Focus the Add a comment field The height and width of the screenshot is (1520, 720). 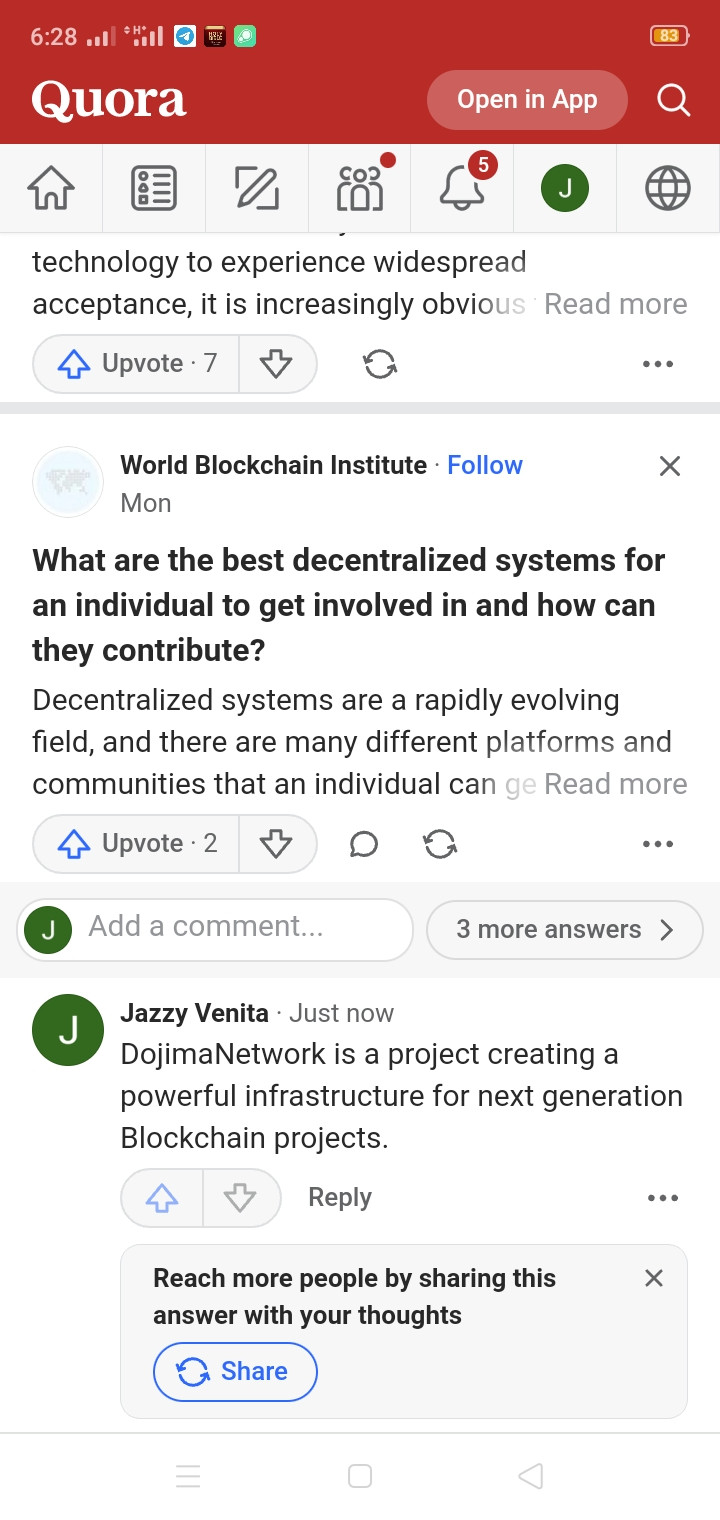click(215, 930)
